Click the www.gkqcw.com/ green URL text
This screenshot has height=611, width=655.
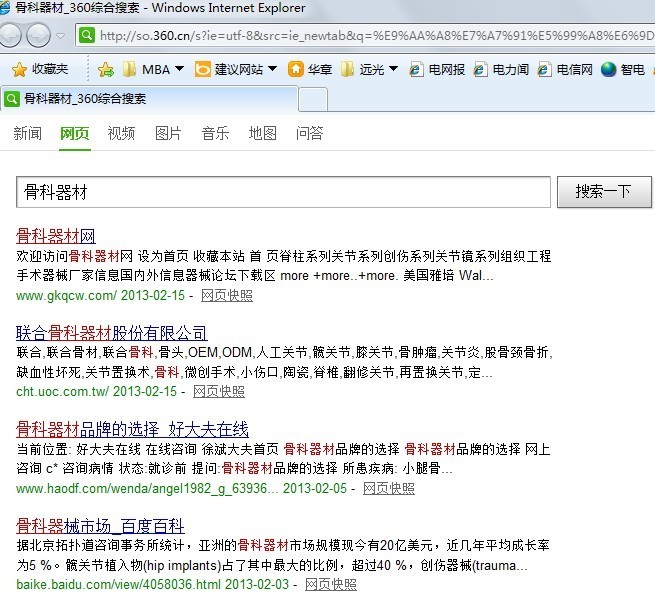point(66,296)
